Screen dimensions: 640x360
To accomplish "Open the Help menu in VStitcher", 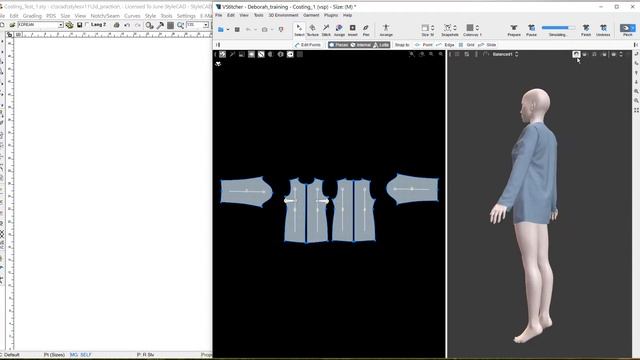I will click(x=347, y=15).
